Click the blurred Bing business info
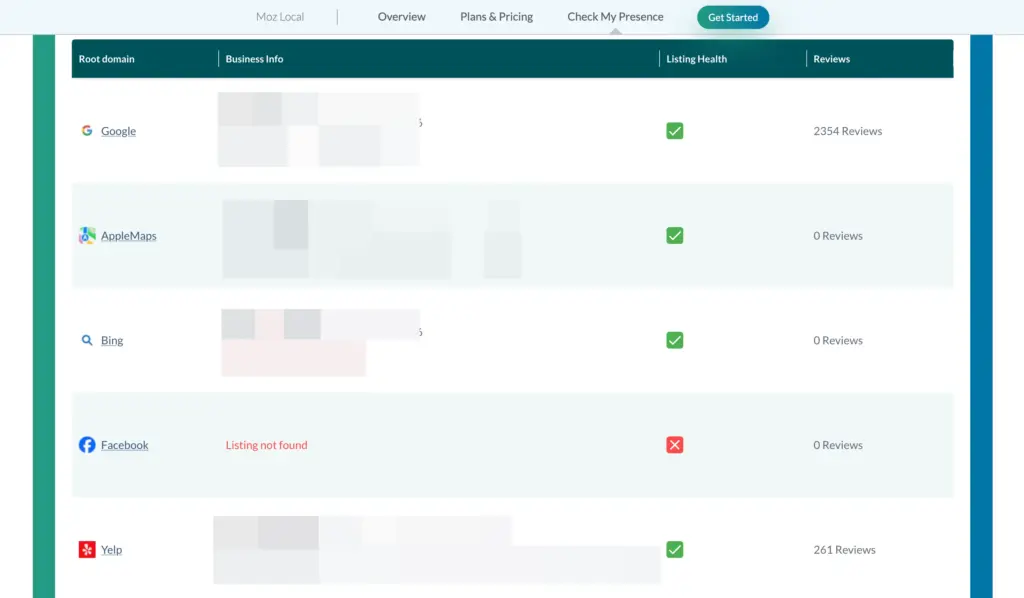Viewport: 1024px width, 598px height. [x=321, y=343]
